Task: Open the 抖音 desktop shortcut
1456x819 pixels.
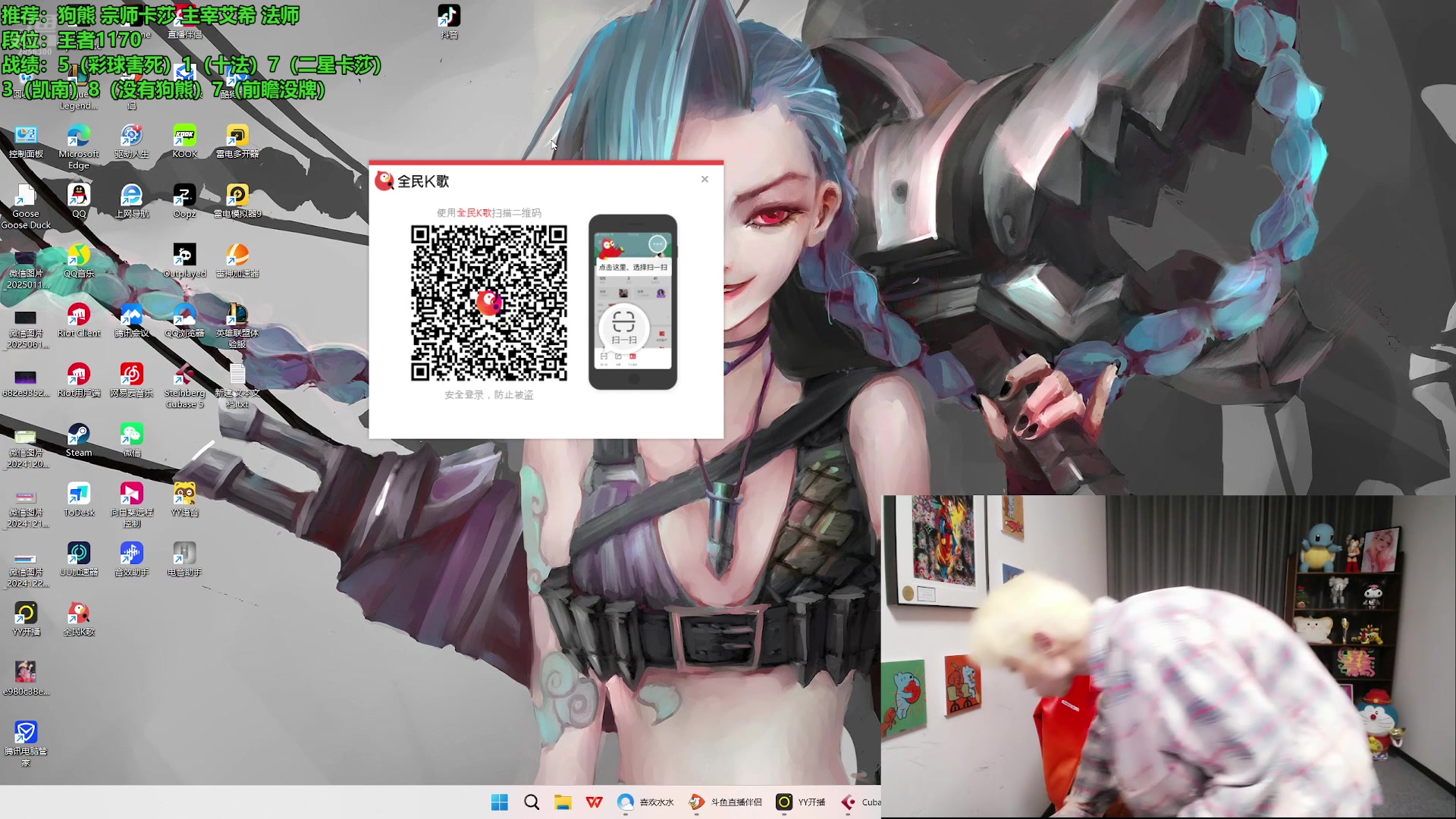Action: coord(449,22)
